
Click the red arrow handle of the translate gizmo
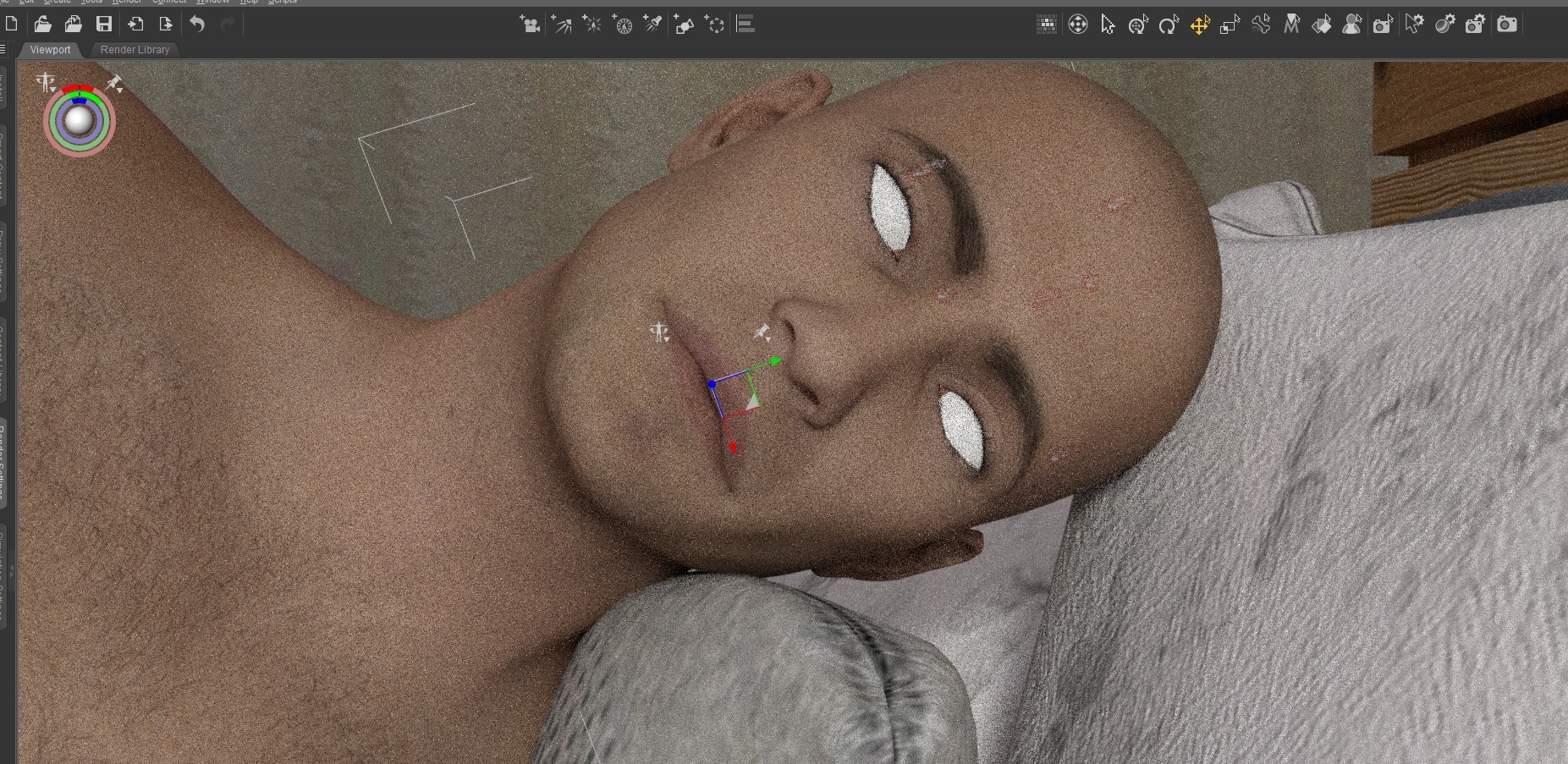click(x=733, y=448)
